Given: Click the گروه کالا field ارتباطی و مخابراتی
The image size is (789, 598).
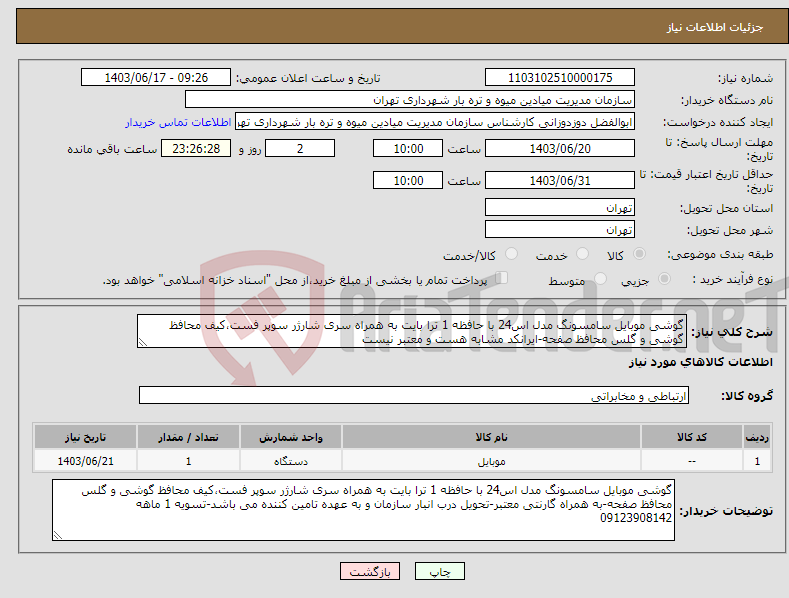Looking at the screenshot, I should [x=414, y=396].
